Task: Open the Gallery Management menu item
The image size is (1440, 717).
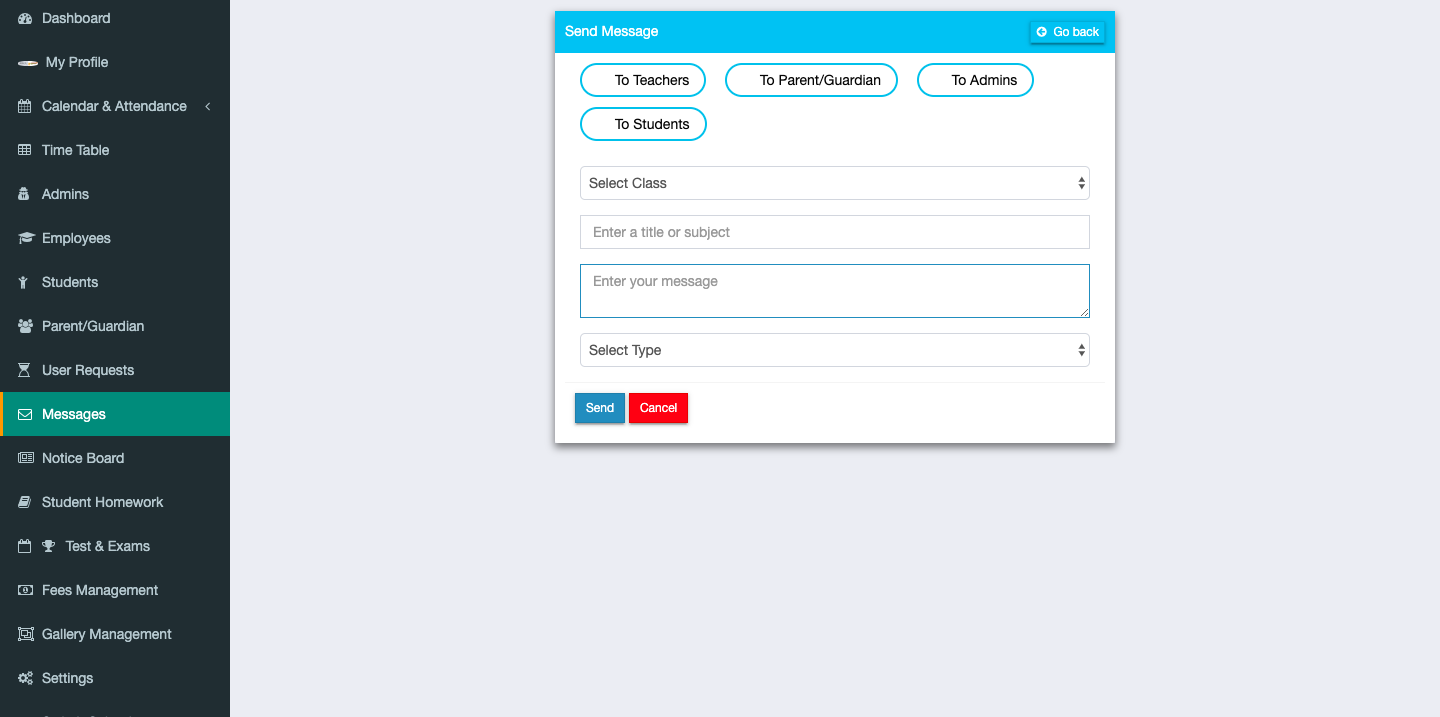Action: [x=106, y=634]
